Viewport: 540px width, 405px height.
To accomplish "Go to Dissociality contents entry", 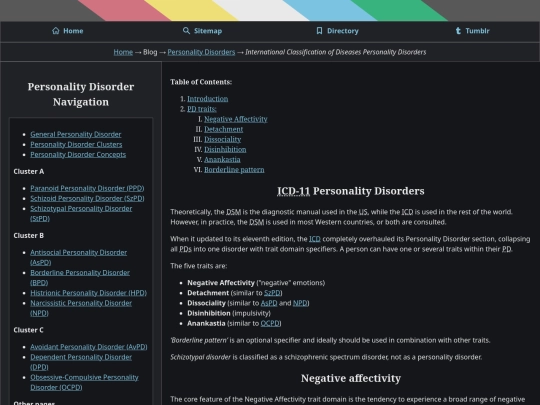I will [x=222, y=139].
